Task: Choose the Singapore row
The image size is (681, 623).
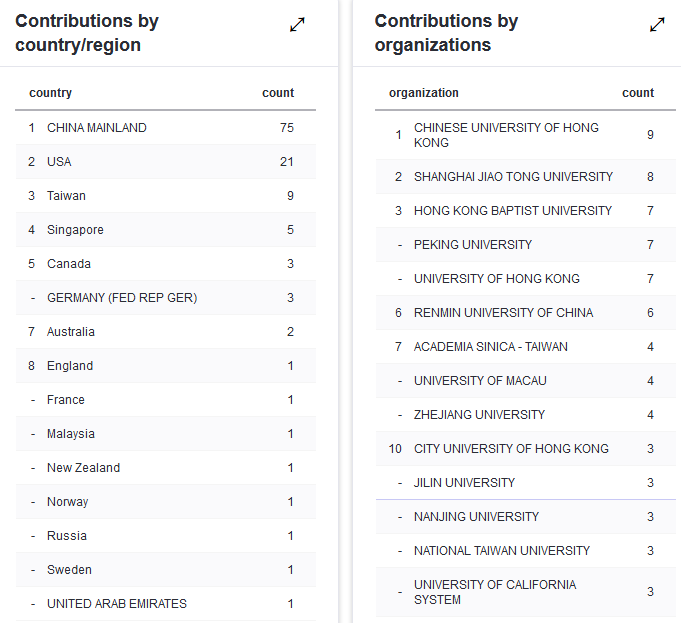Action: (x=75, y=230)
